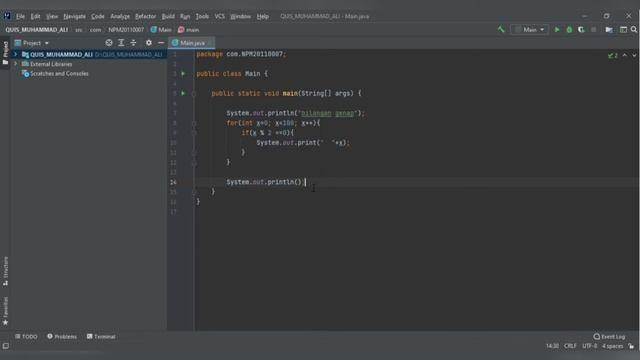Viewport: 640px width, 360px height.
Task: Click NPM20110007 breadcrumb in navigation bar
Action: click(126, 30)
